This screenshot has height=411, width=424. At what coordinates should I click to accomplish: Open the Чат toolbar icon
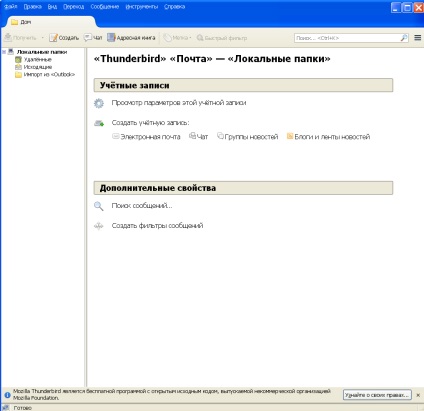pos(88,37)
